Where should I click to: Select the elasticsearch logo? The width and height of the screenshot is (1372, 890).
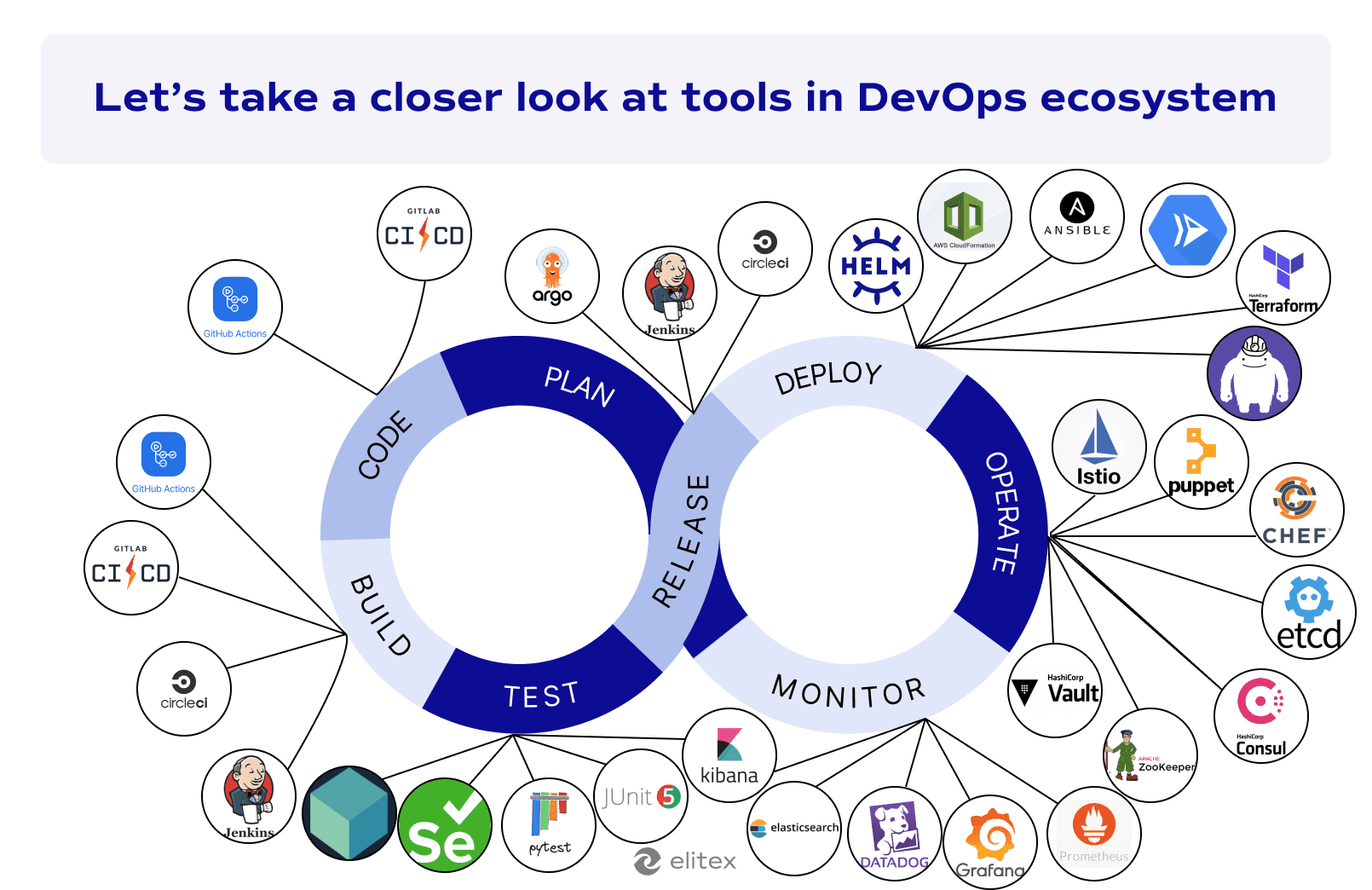pyautogui.click(x=794, y=829)
